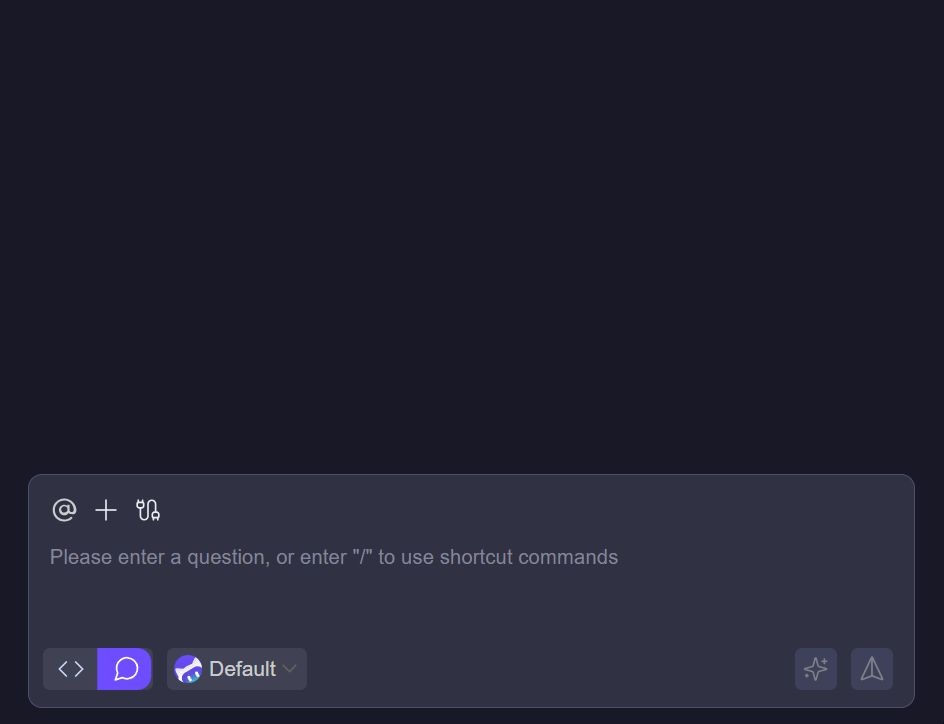This screenshot has width=944, height=724.
Task: Switch to chat mode
Action: coord(126,669)
